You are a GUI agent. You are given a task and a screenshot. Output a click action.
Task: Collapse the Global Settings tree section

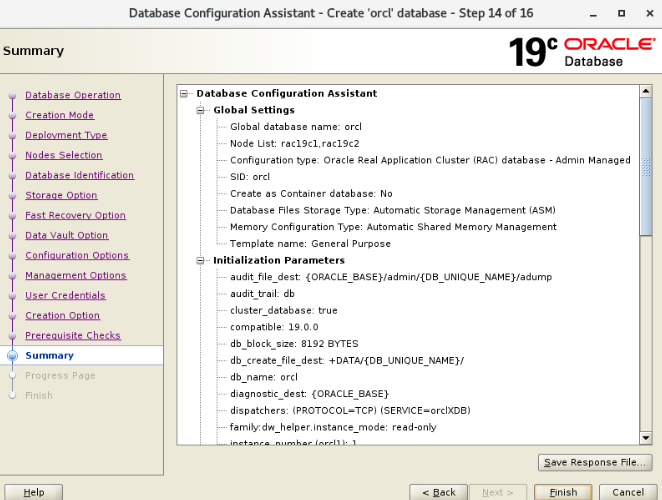(x=201, y=110)
